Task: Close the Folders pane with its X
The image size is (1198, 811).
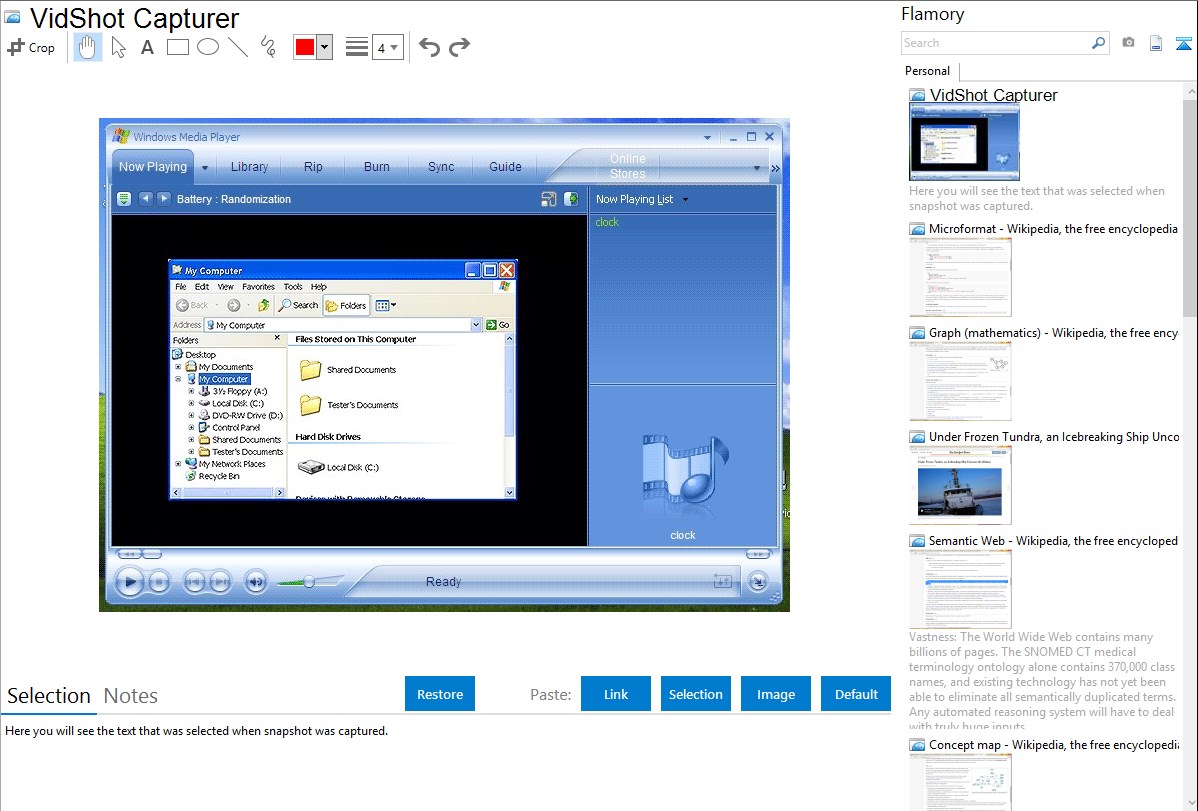Action: pyautogui.click(x=277, y=339)
